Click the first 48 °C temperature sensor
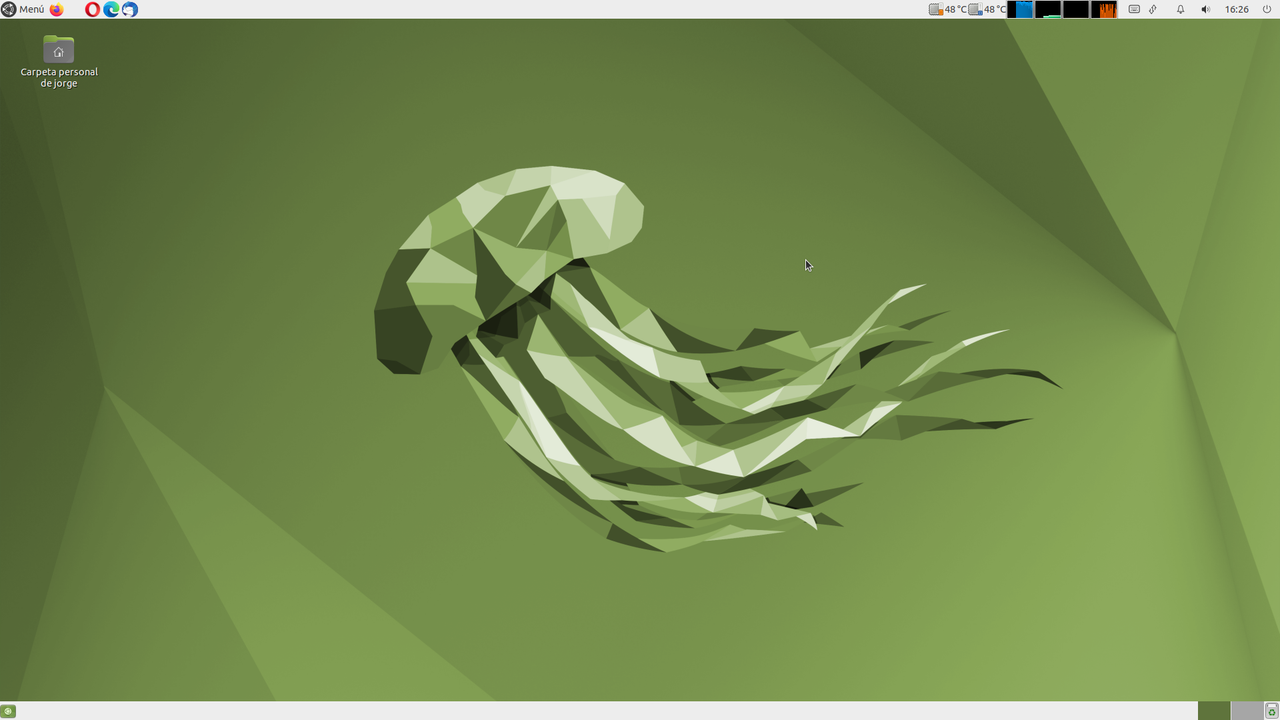 [948, 9]
